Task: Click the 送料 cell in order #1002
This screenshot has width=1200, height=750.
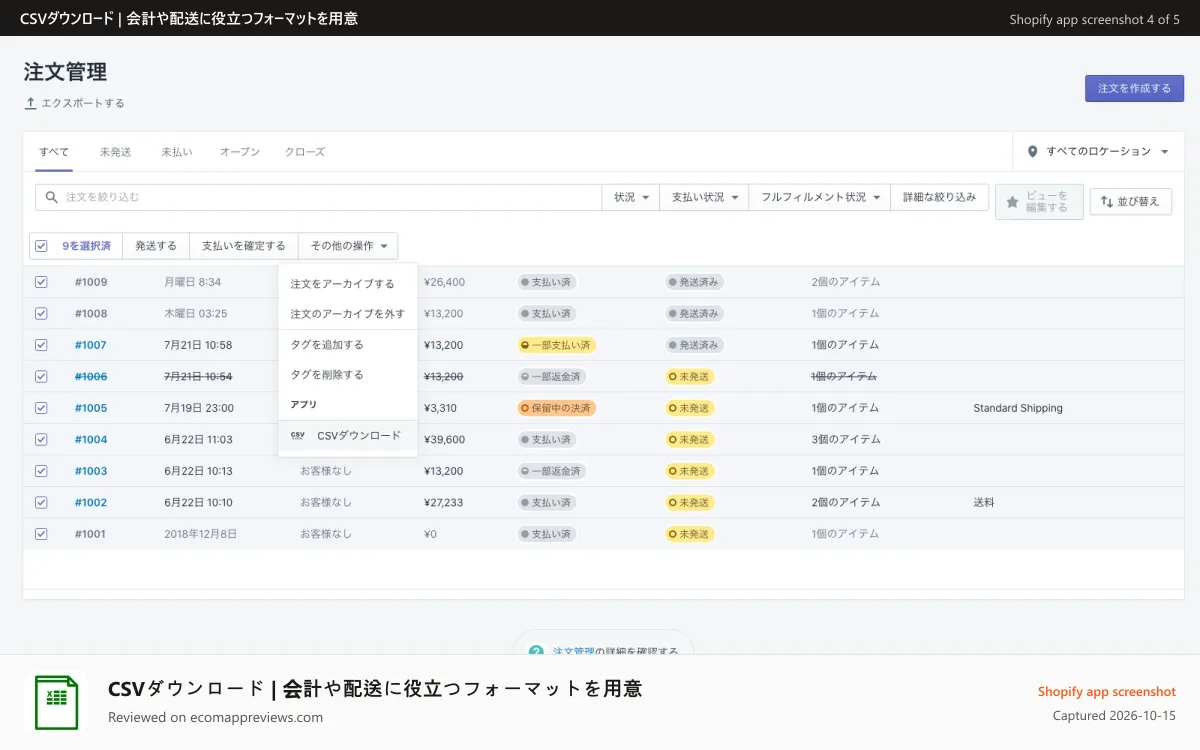Action: click(x=984, y=503)
